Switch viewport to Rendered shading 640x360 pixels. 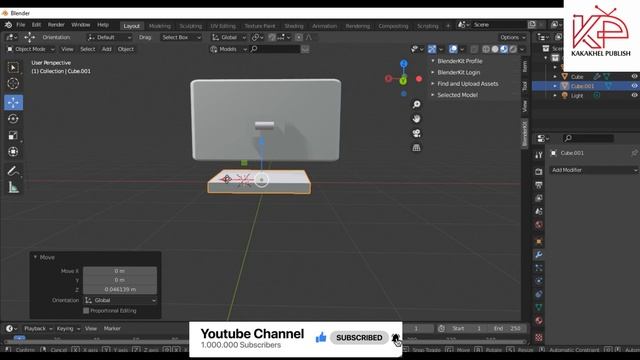point(513,49)
